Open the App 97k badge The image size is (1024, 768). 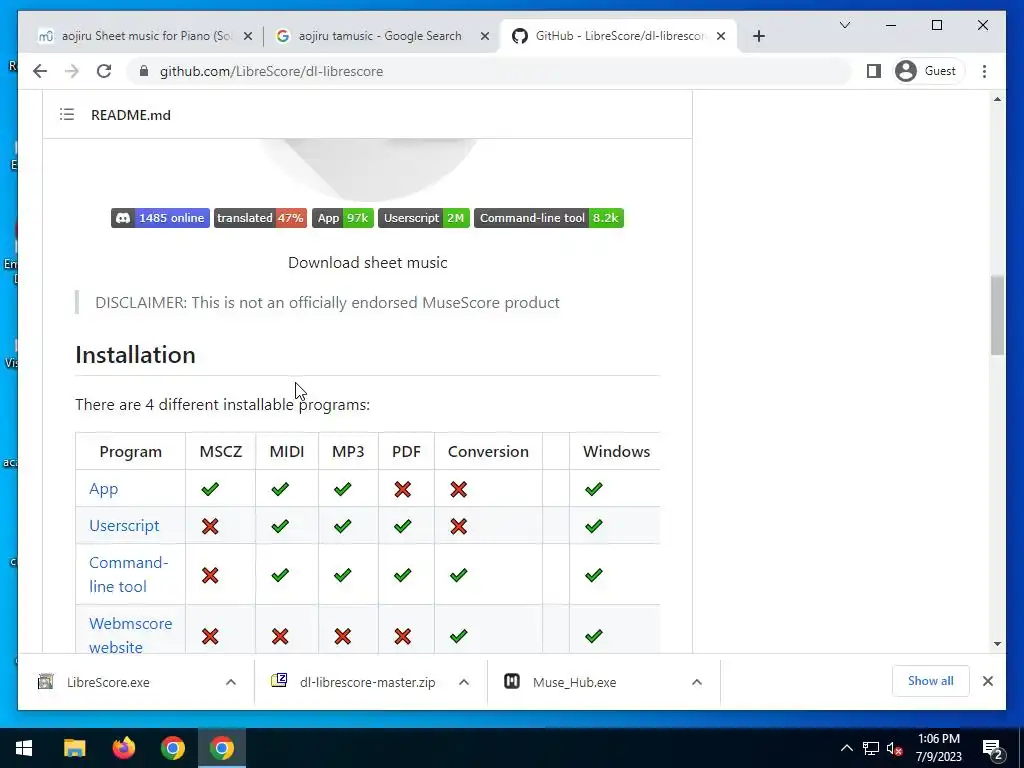pos(343,218)
